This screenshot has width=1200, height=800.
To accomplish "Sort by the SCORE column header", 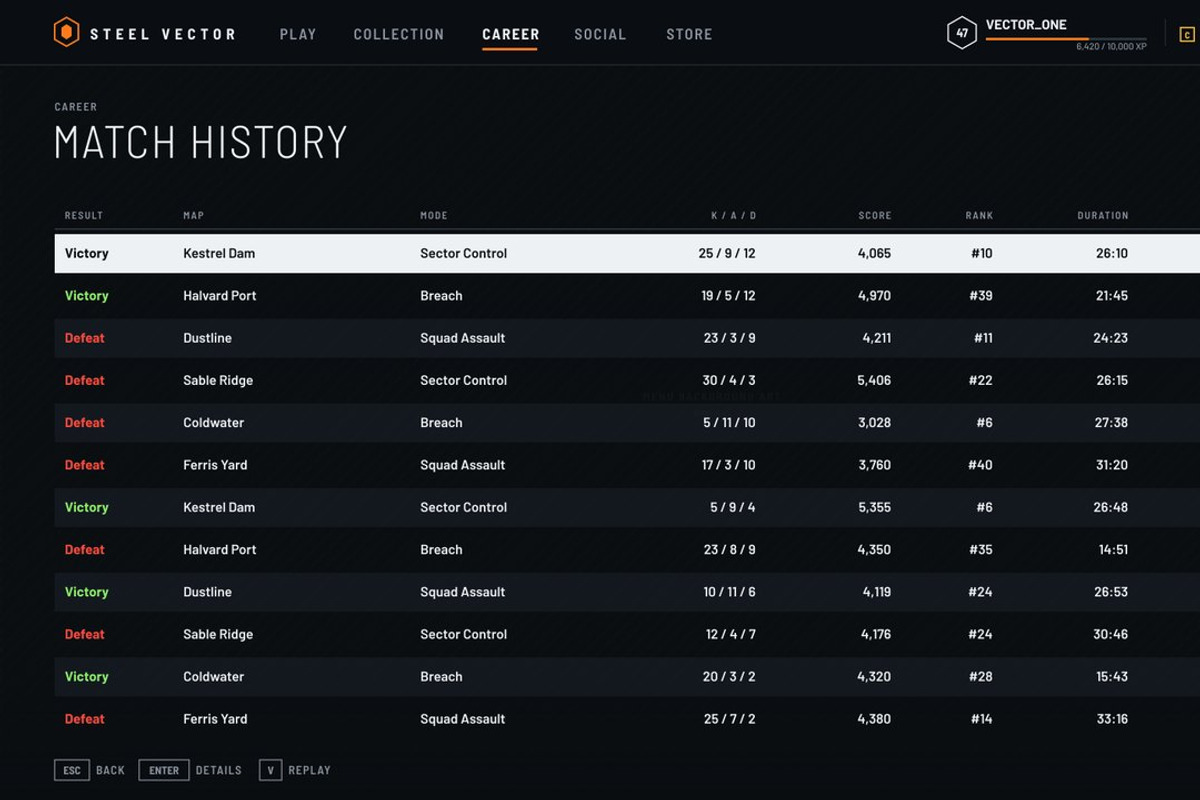I will click(874, 215).
